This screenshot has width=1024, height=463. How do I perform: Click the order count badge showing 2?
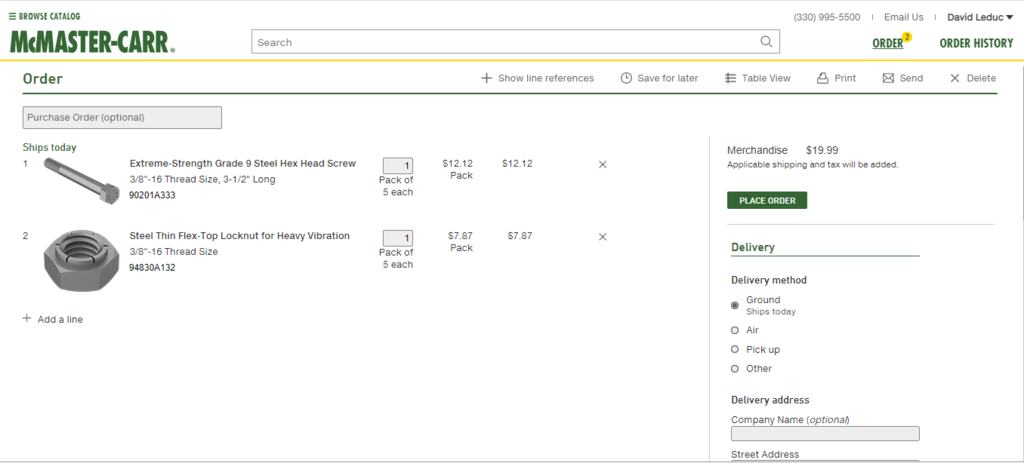click(907, 37)
